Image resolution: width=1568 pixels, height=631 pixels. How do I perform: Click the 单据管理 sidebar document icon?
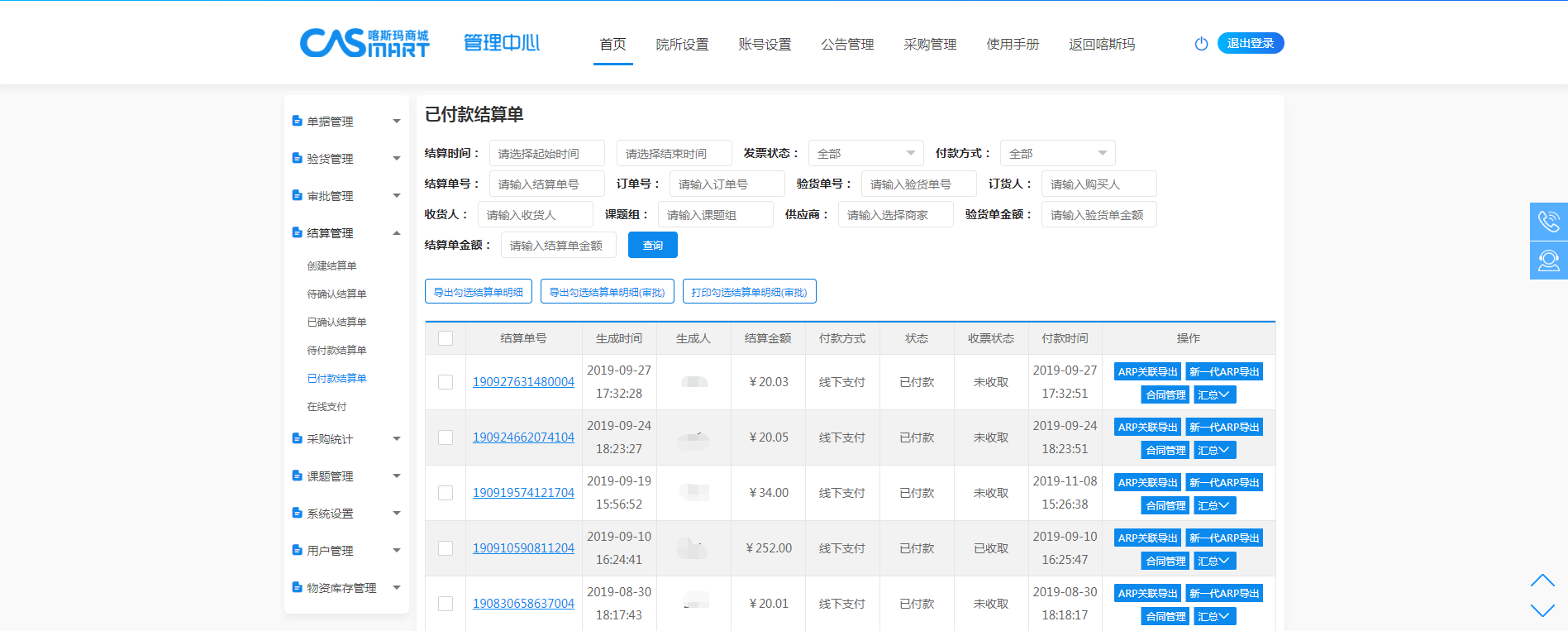297,121
